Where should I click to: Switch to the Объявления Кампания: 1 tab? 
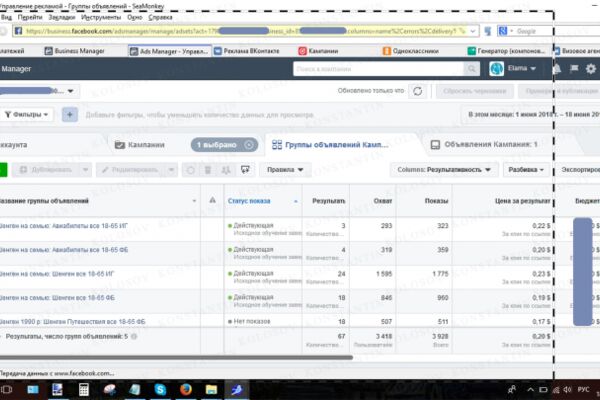coord(484,145)
